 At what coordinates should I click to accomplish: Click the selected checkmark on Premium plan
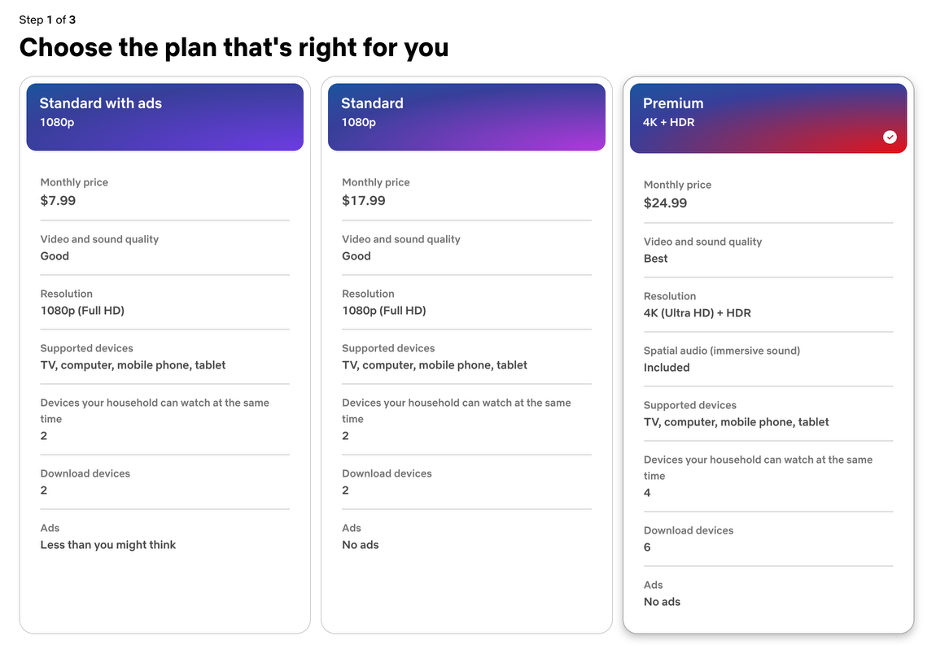coord(890,137)
